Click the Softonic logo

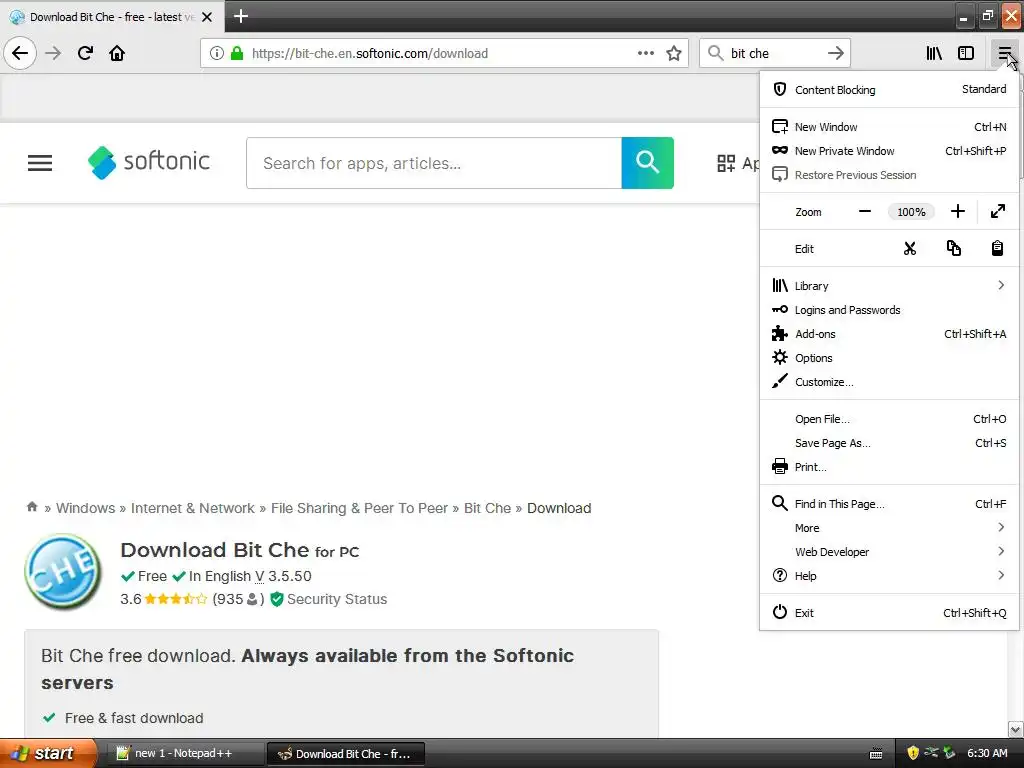point(149,162)
